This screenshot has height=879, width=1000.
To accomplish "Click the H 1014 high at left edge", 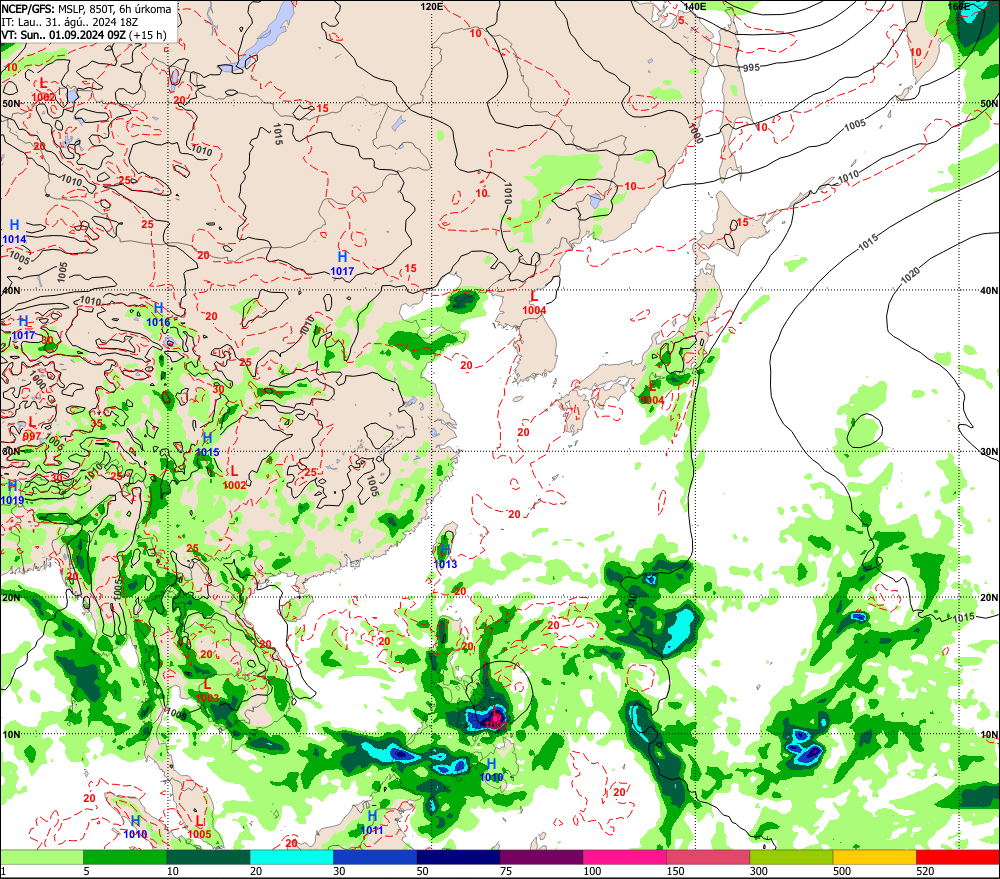I will tap(14, 232).
